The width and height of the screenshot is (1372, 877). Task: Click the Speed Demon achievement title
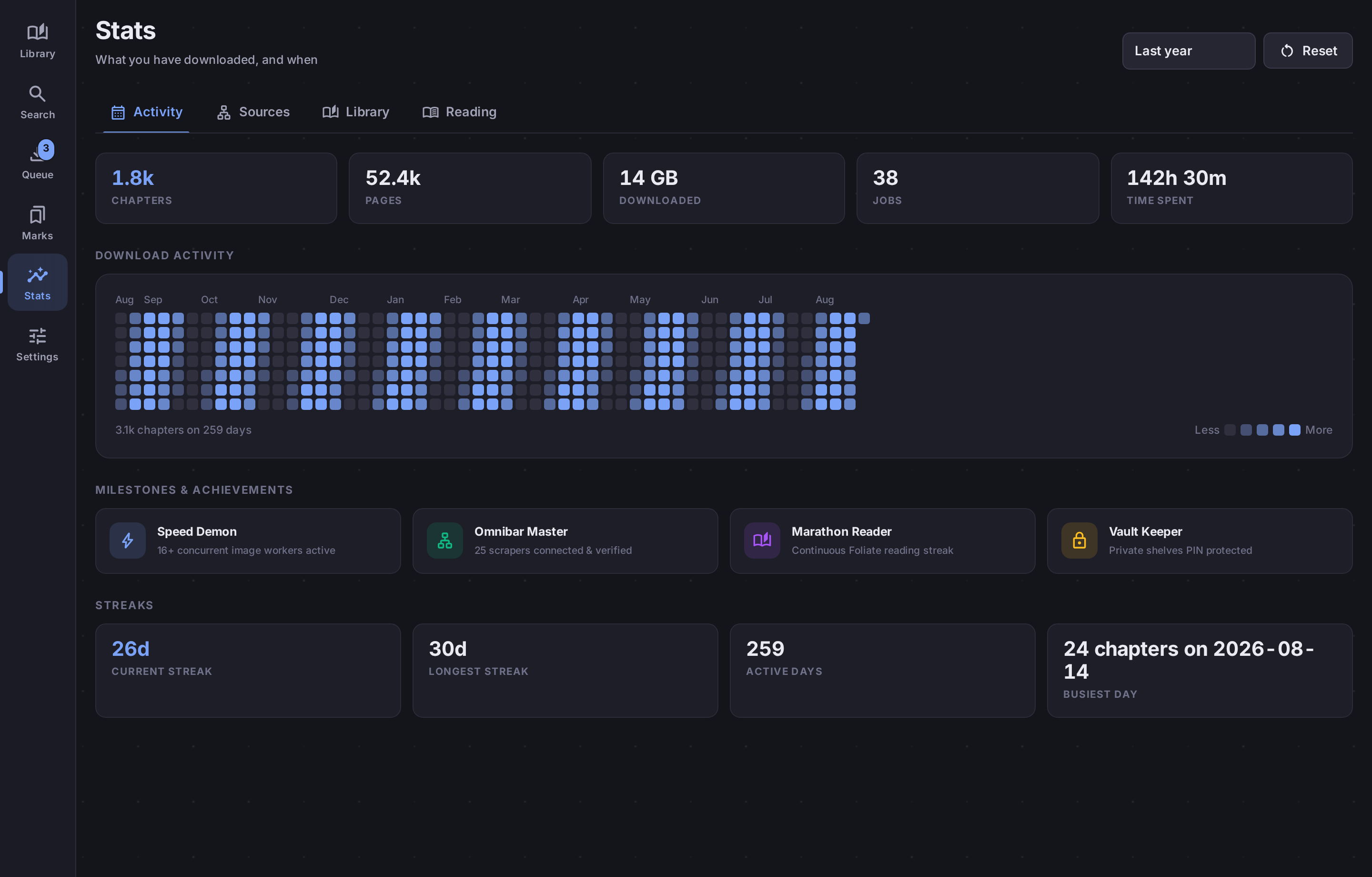[x=197, y=531]
